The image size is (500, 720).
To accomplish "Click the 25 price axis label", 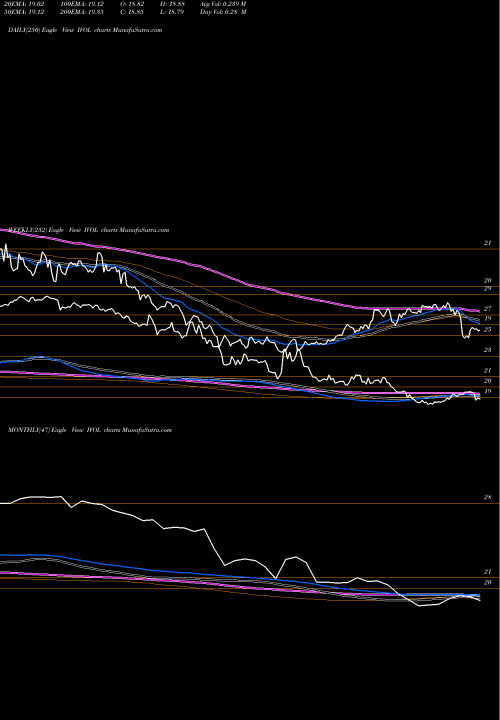I will (488, 330).
